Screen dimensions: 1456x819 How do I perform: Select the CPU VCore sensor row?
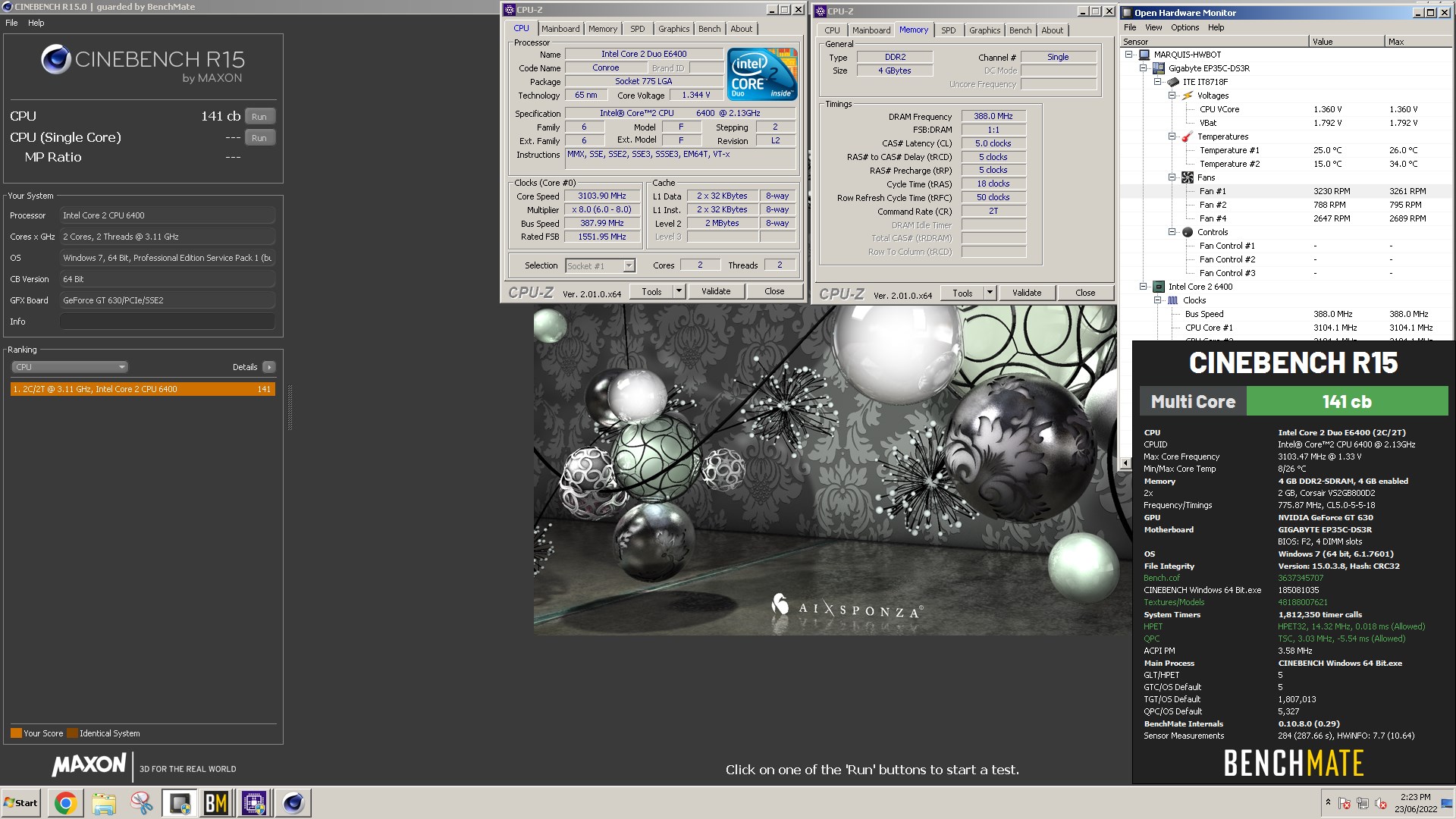(1288, 109)
